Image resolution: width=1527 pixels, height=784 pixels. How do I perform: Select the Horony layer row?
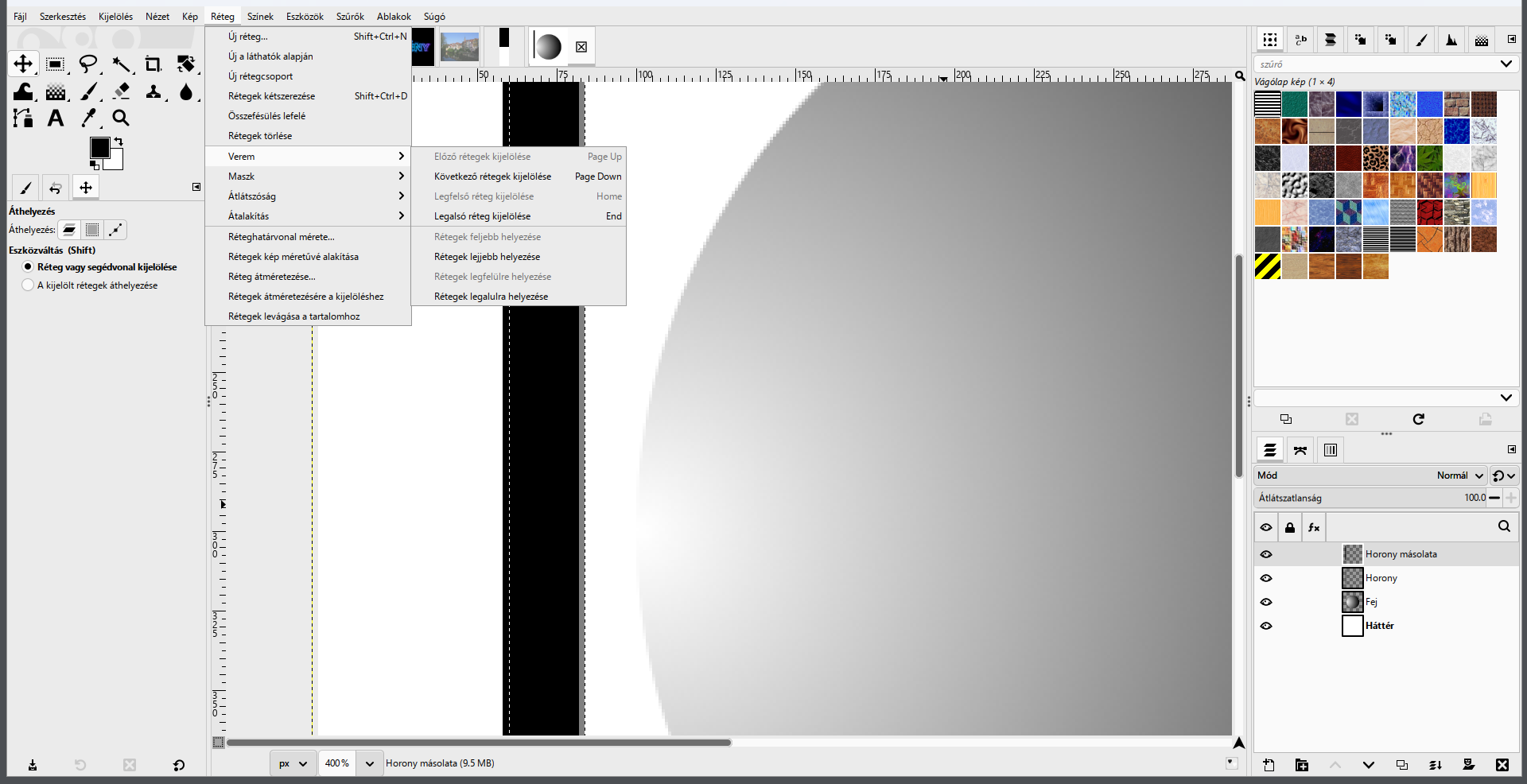coord(1386,578)
